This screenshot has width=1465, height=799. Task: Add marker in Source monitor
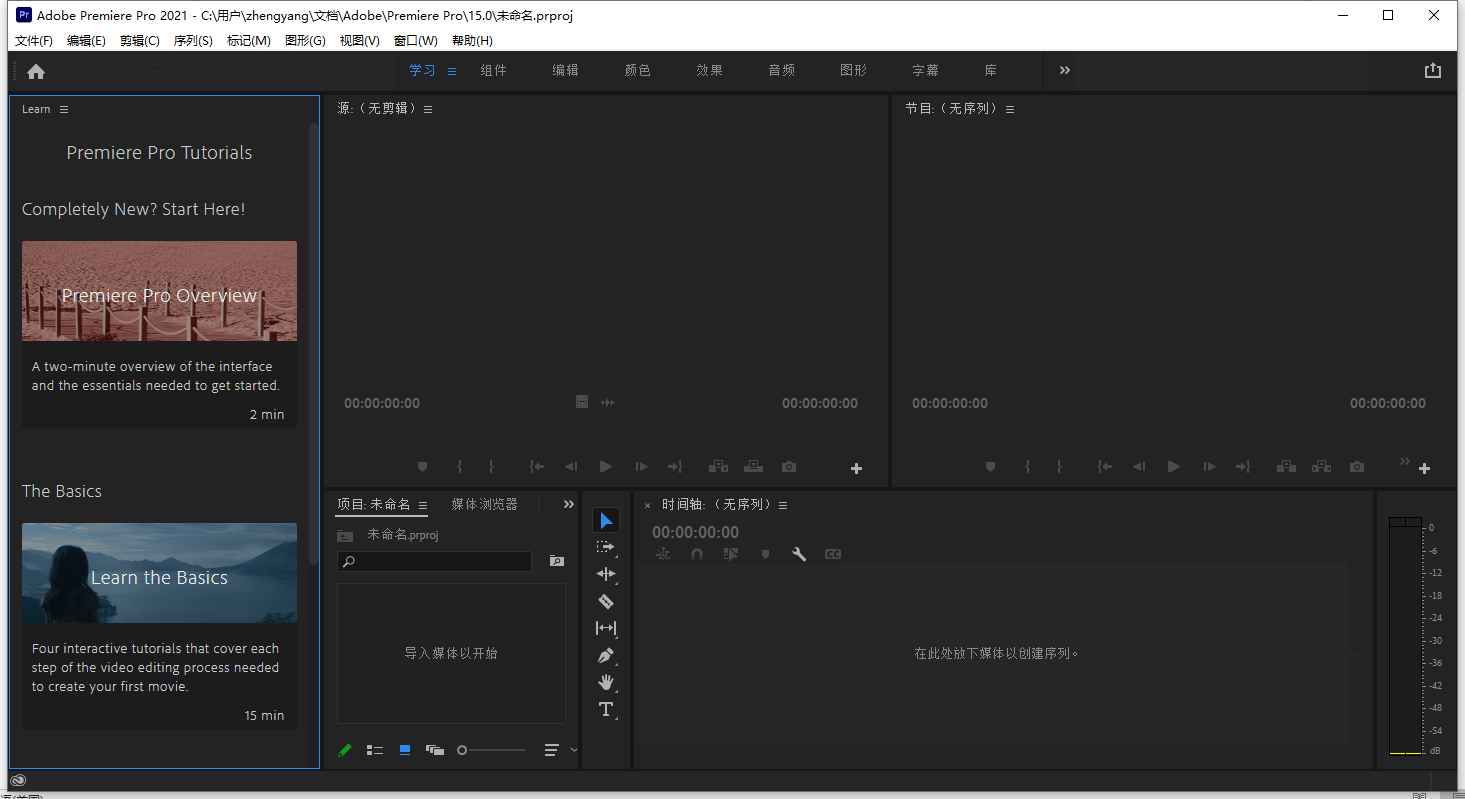click(x=422, y=467)
